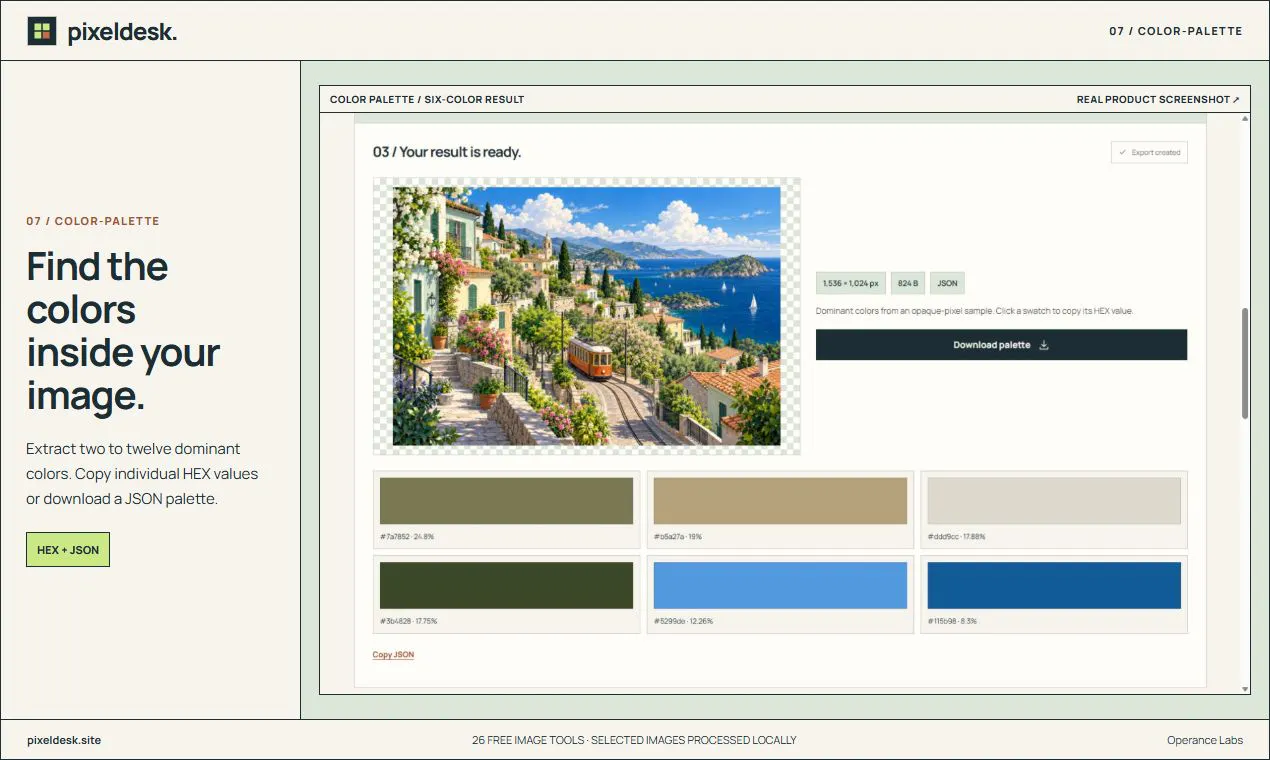Click the checkmark icon in Export created
The image size is (1270, 760).
coord(1123,153)
